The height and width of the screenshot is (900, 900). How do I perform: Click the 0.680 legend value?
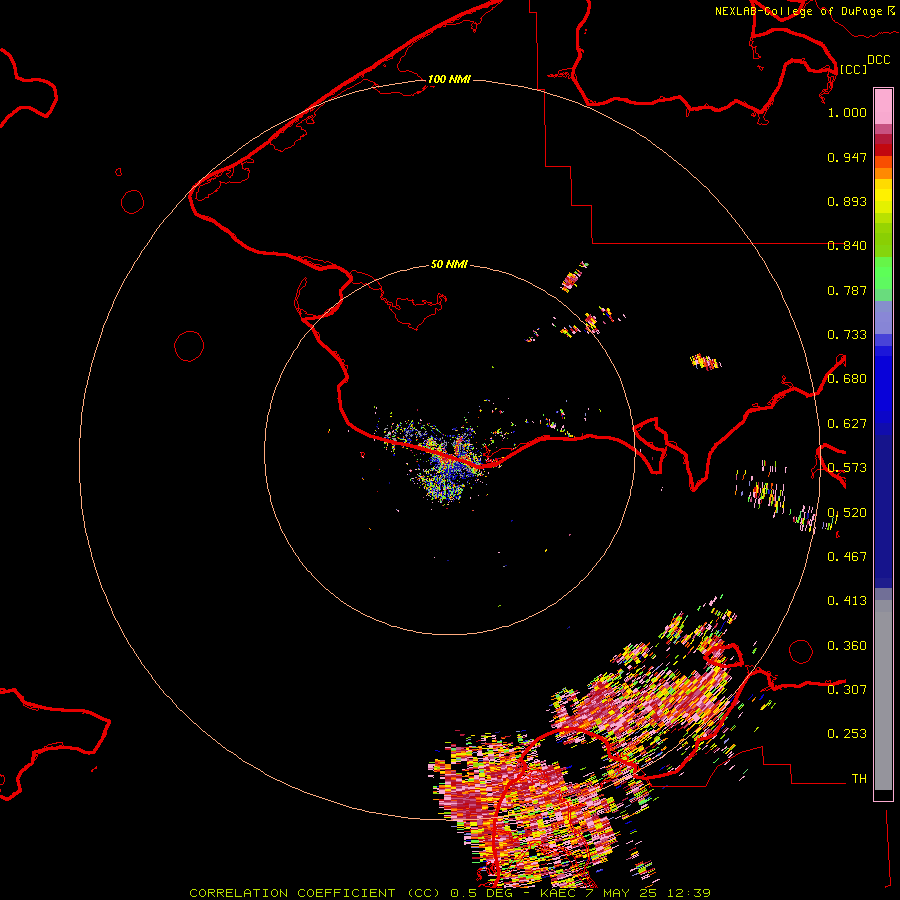(847, 379)
